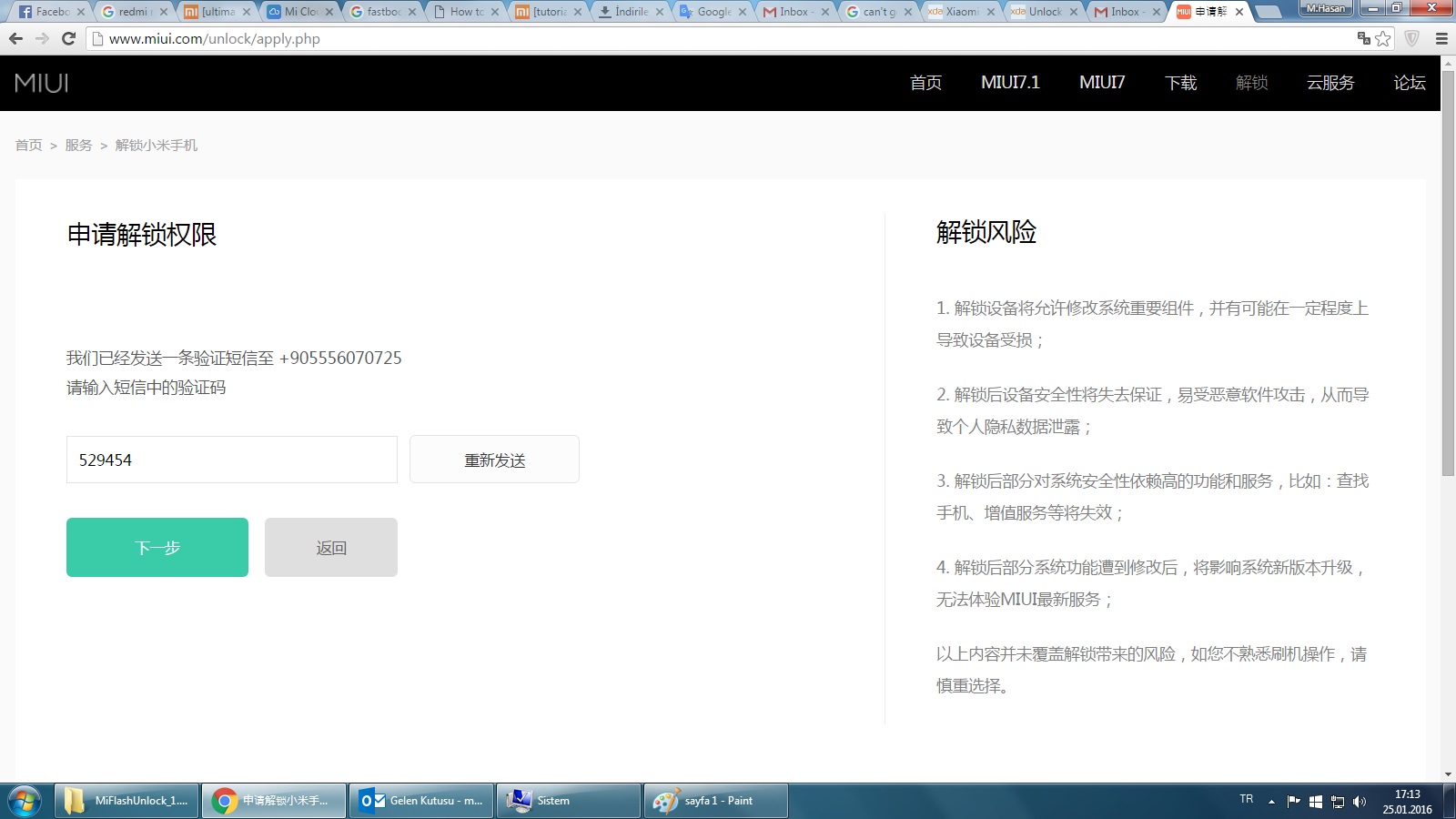
Task: Open the Windows Start orb
Action: tap(24, 801)
